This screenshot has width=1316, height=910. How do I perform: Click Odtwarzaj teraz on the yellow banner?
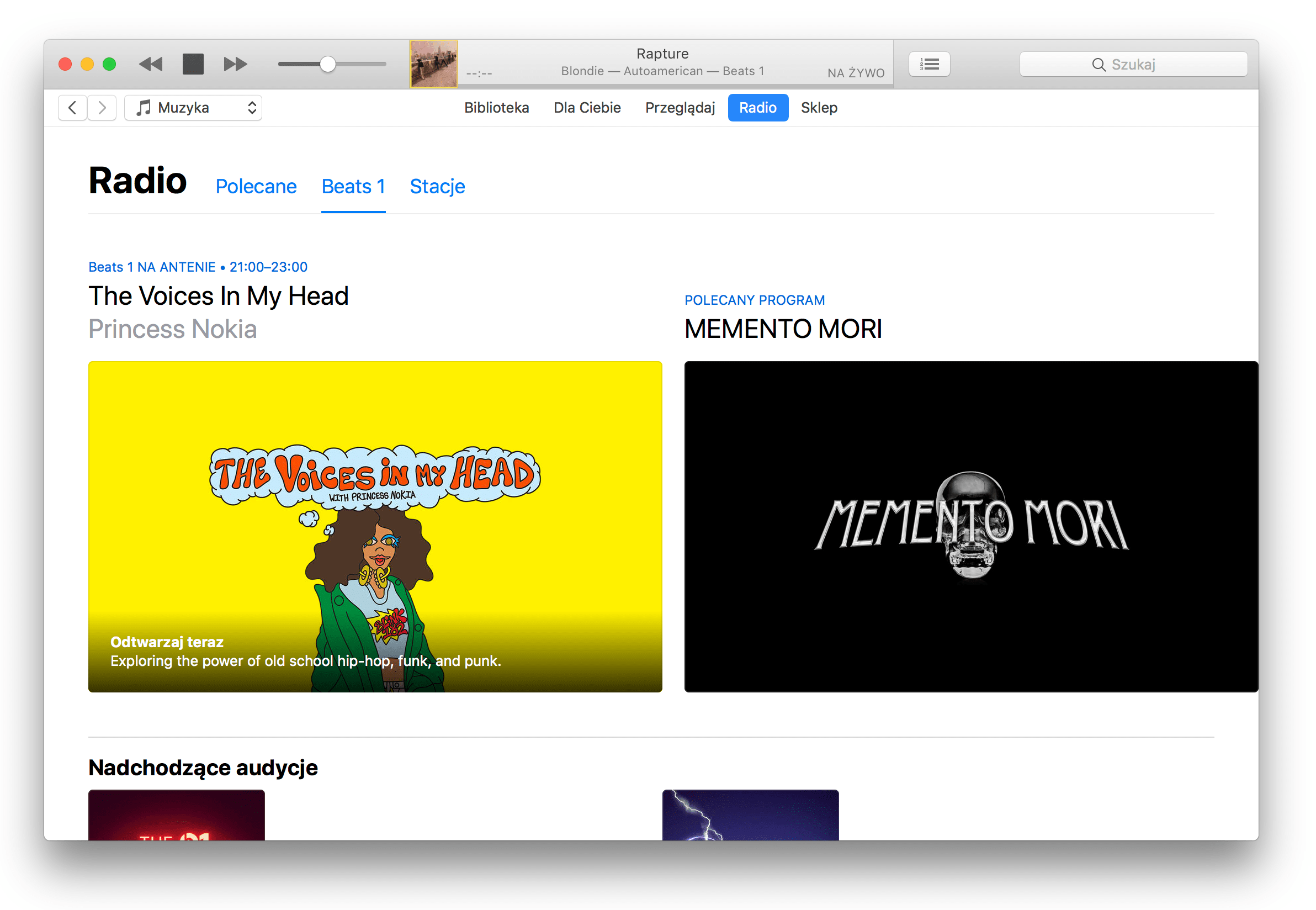click(167, 642)
